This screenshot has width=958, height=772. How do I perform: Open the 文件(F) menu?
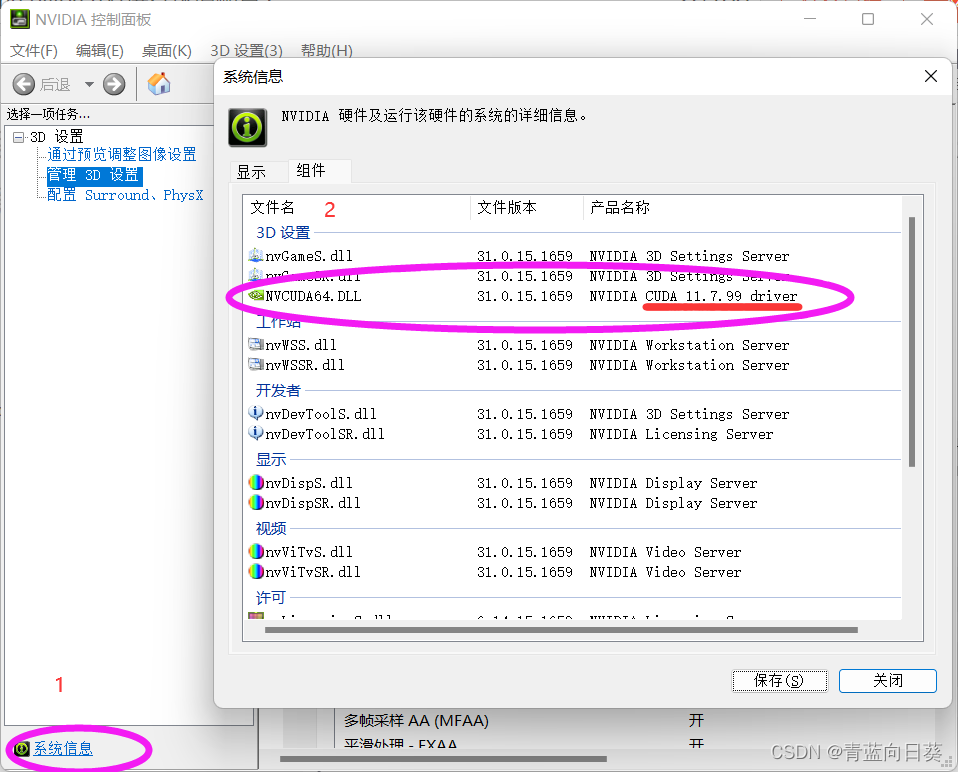[34, 51]
